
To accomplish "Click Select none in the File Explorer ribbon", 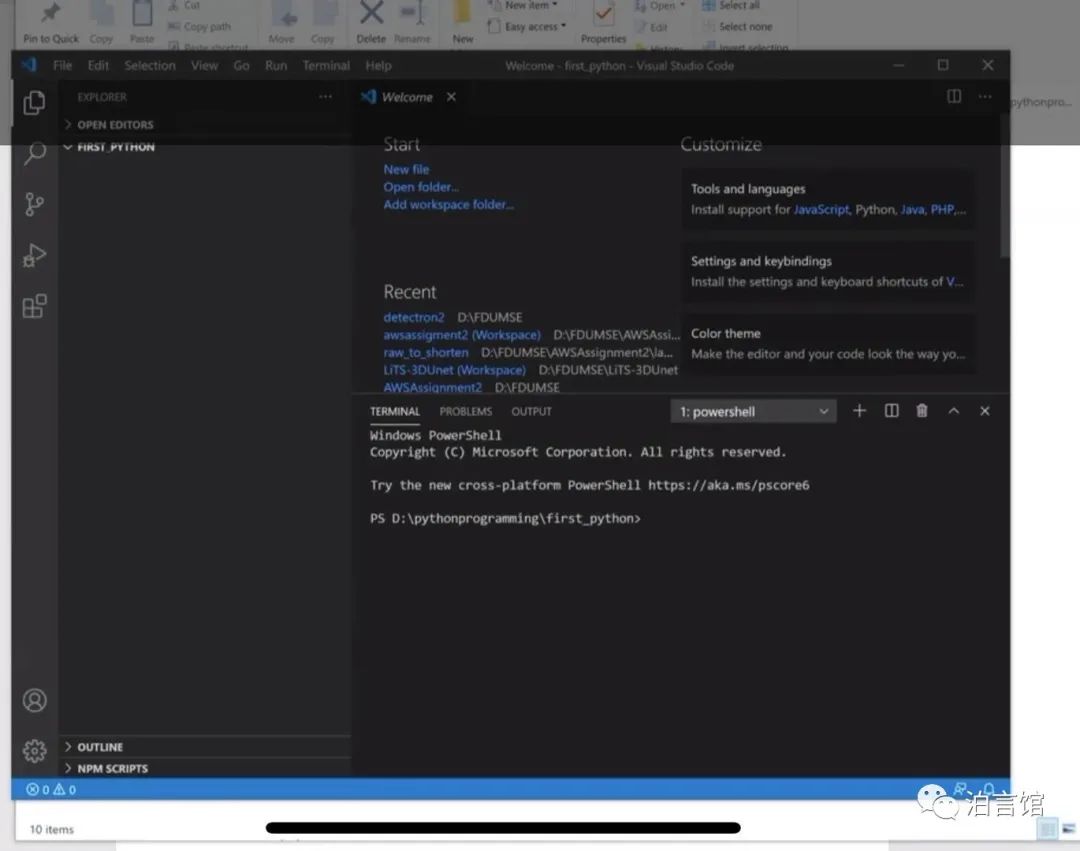I will pyautogui.click(x=737, y=27).
